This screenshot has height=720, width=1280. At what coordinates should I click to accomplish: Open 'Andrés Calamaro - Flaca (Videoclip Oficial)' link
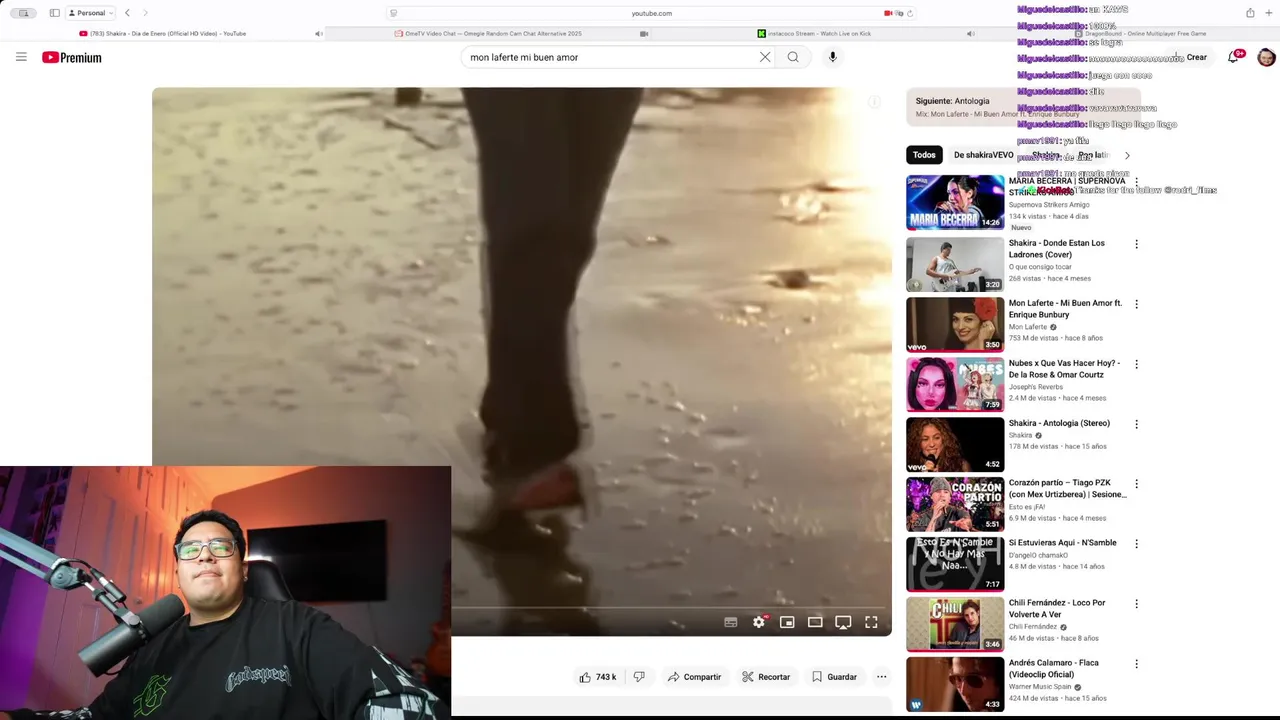(x=1056, y=668)
